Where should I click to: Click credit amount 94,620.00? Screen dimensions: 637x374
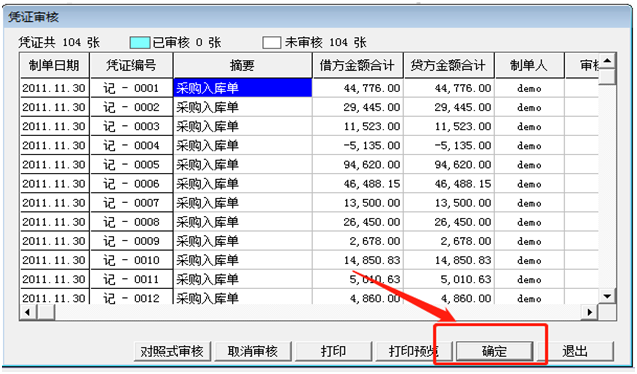click(x=463, y=164)
